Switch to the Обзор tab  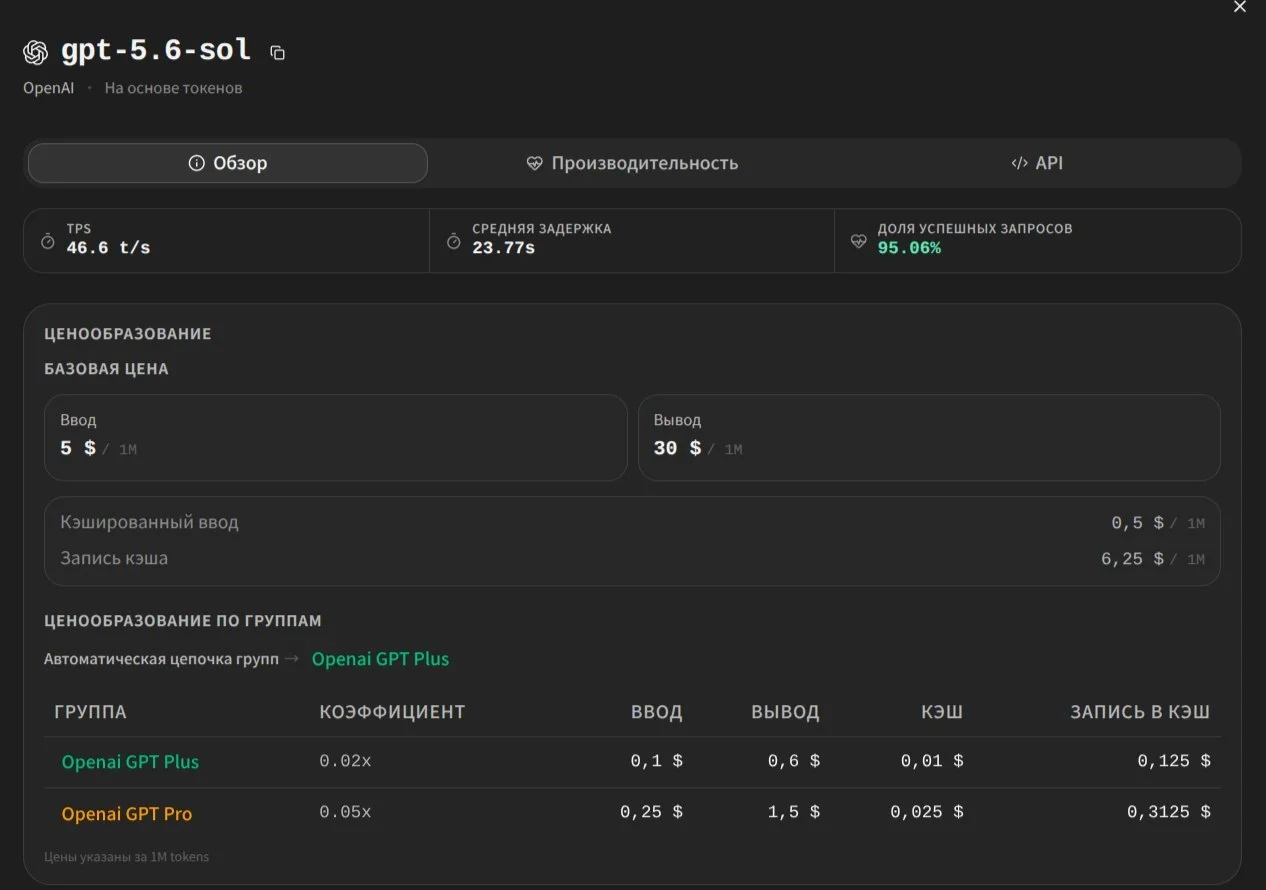(x=228, y=163)
